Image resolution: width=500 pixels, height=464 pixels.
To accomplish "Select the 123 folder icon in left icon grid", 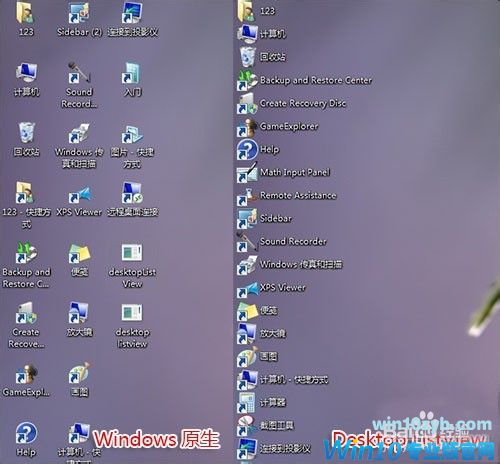I will click(26, 13).
